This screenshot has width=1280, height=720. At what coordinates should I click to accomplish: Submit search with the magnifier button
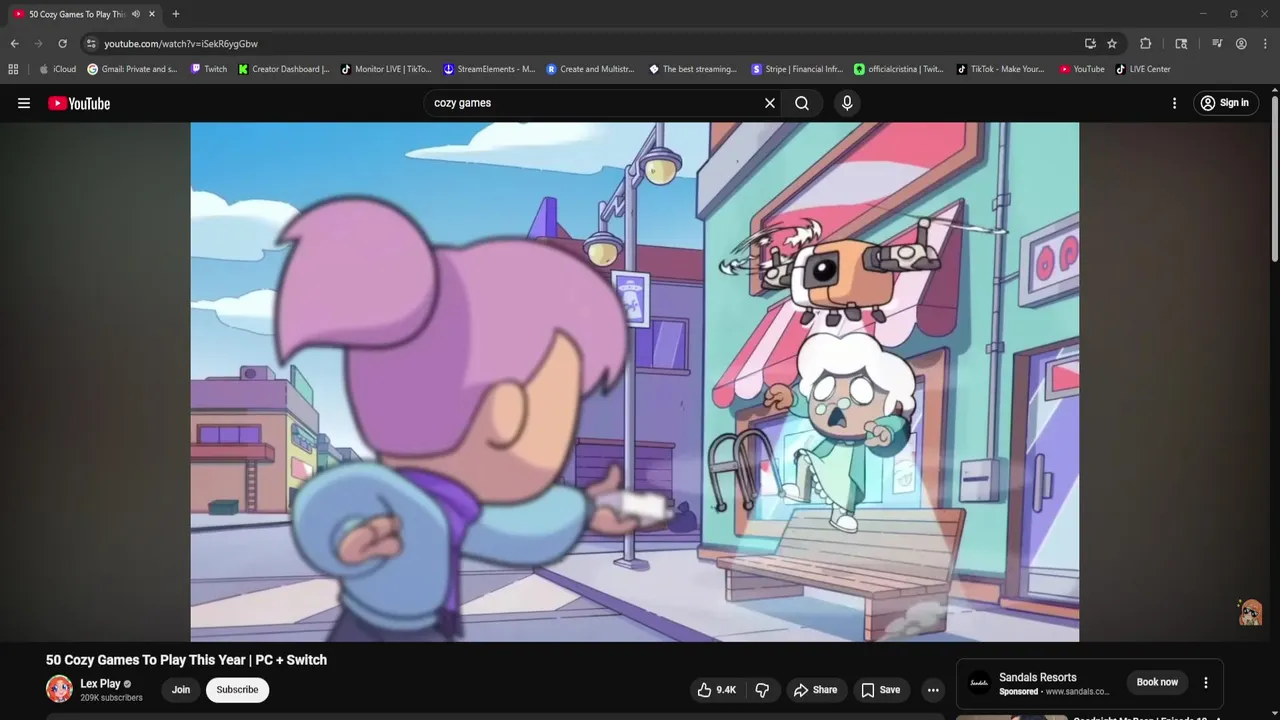tap(802, 103)
